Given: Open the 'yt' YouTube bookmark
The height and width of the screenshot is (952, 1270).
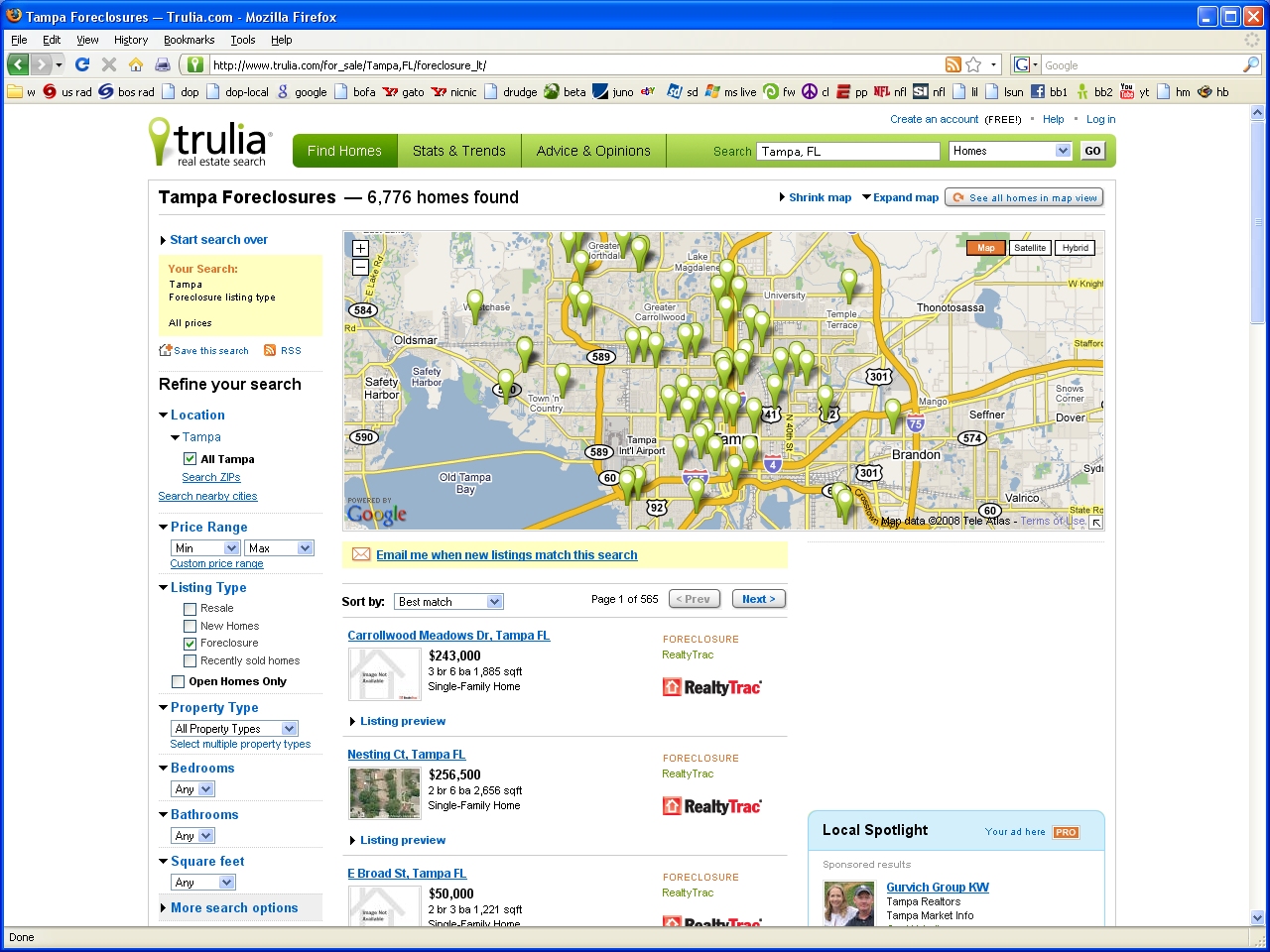Looking at the screenshot, I should [x=1134, y=91].
